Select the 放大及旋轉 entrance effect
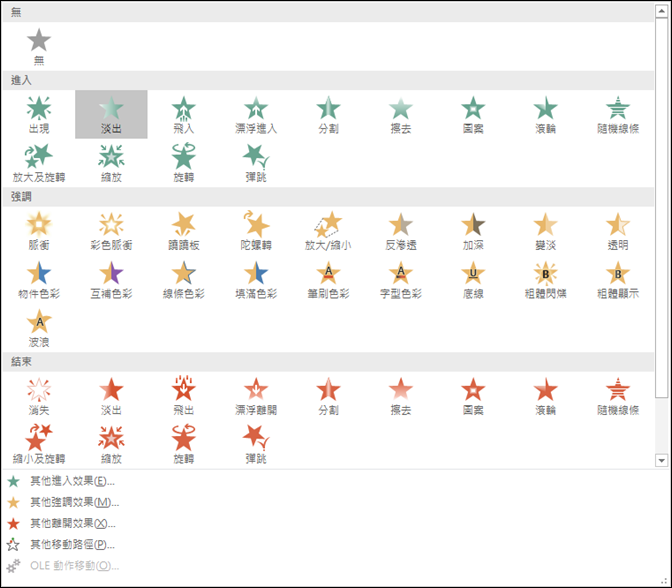This screenshot has height=588, width=672. [39, 163]
